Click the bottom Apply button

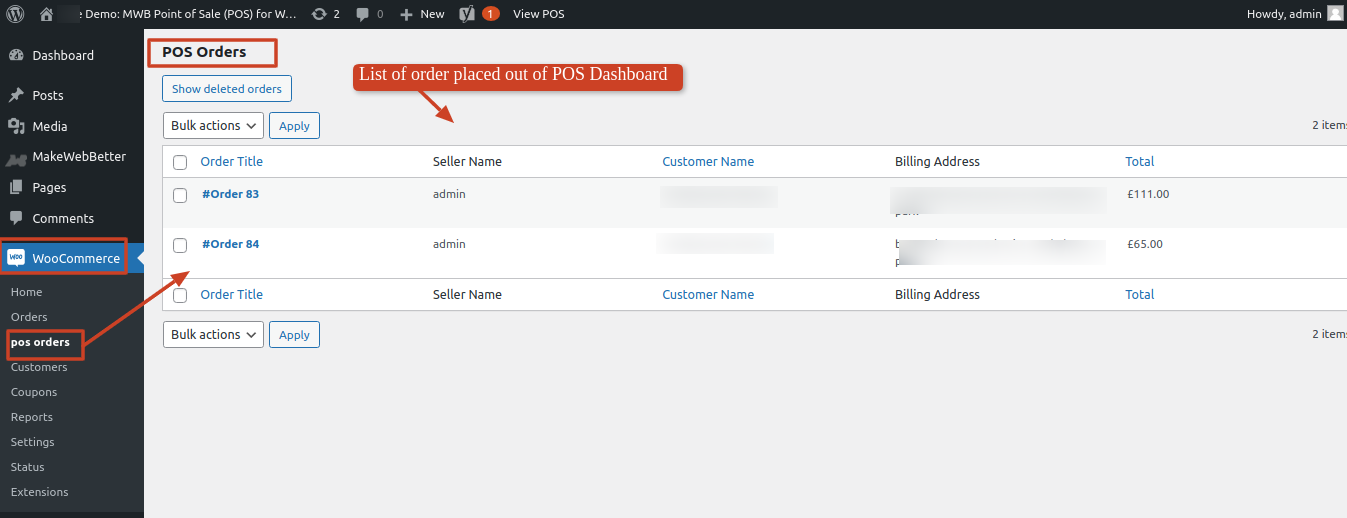coord(294,335)
